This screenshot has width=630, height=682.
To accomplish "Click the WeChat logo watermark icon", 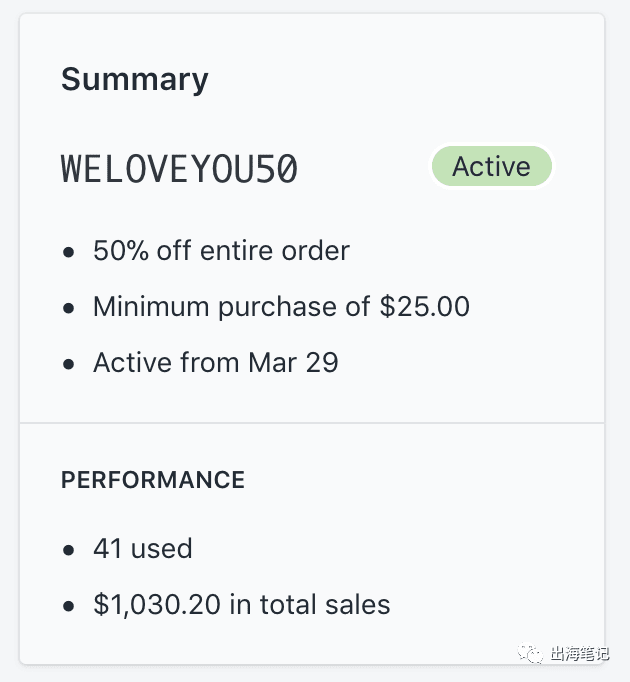I will [528, 654].
